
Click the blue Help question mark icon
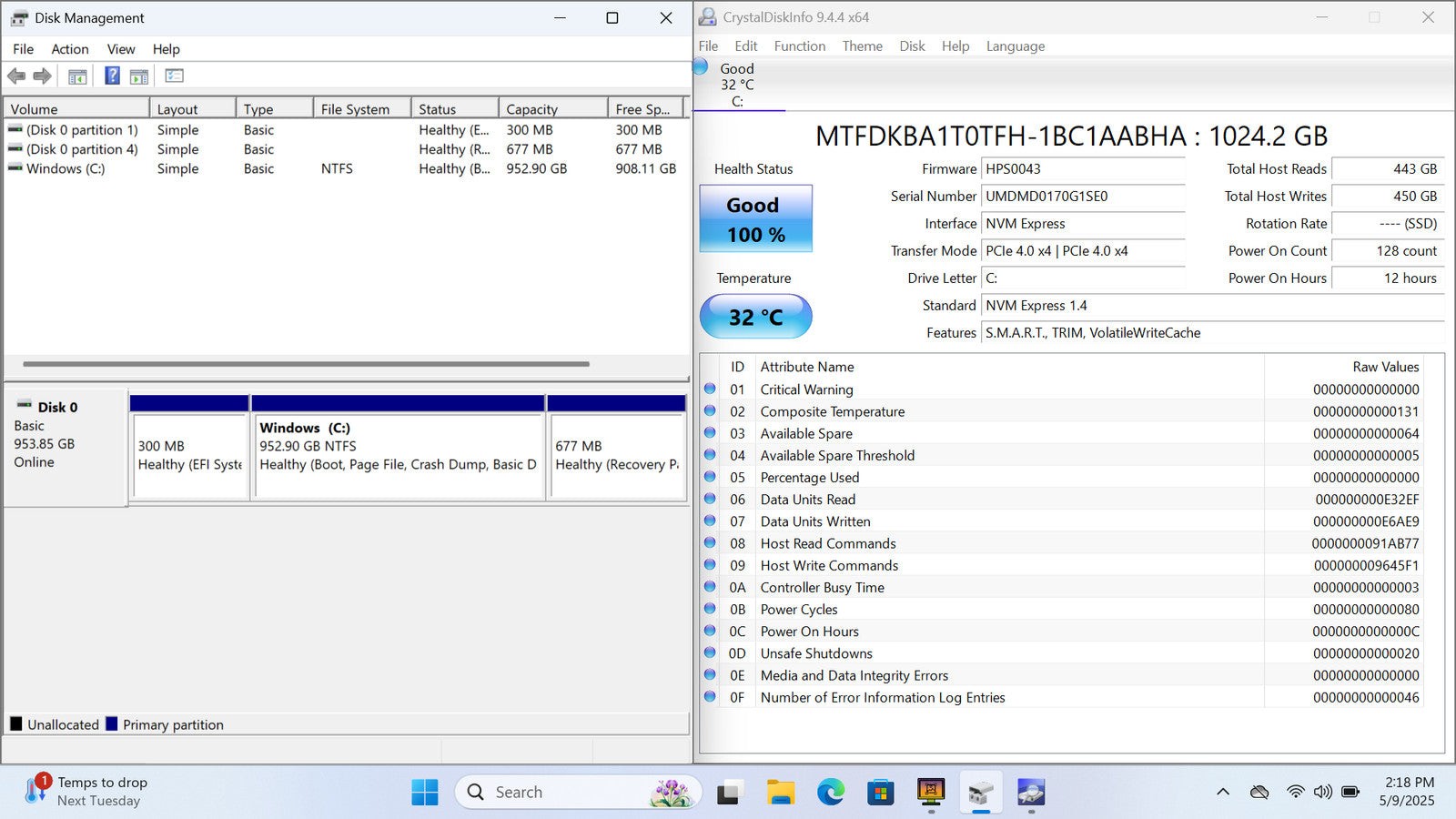[112, 76]
